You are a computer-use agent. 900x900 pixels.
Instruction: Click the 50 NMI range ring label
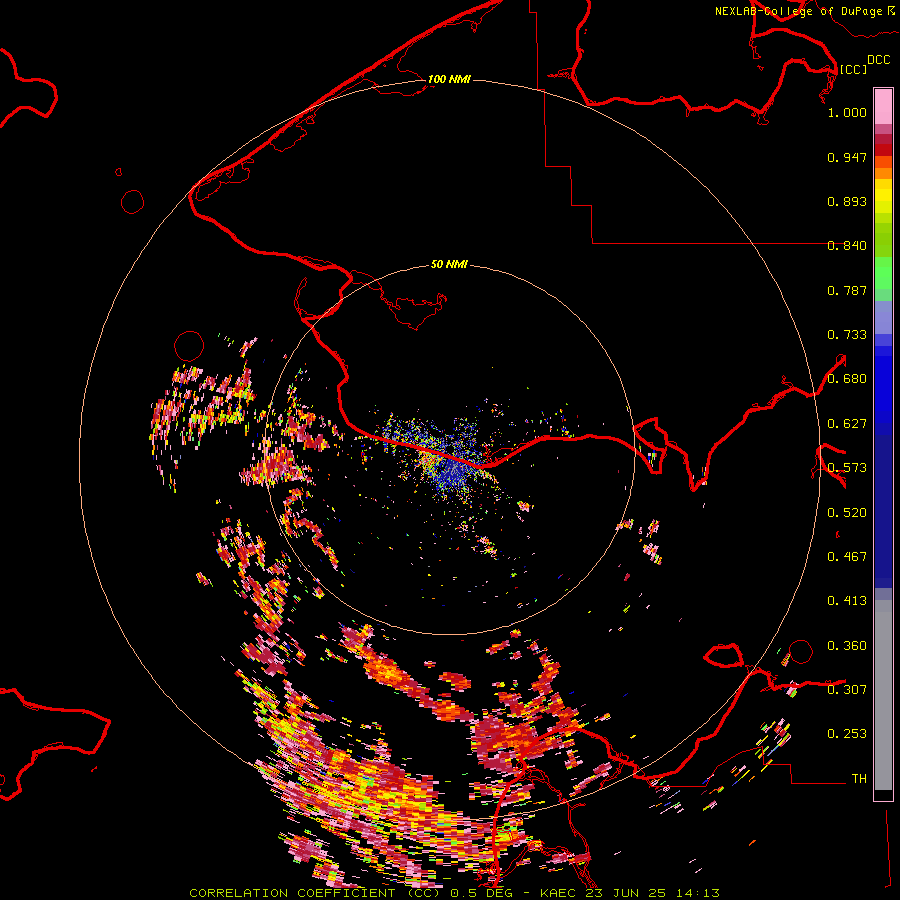tap(449, 264)
